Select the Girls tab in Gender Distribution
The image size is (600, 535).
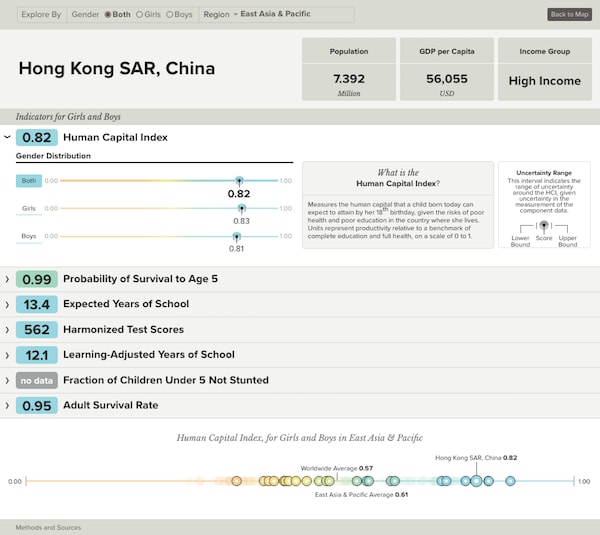pyautogui.click(x=29, y=209)
